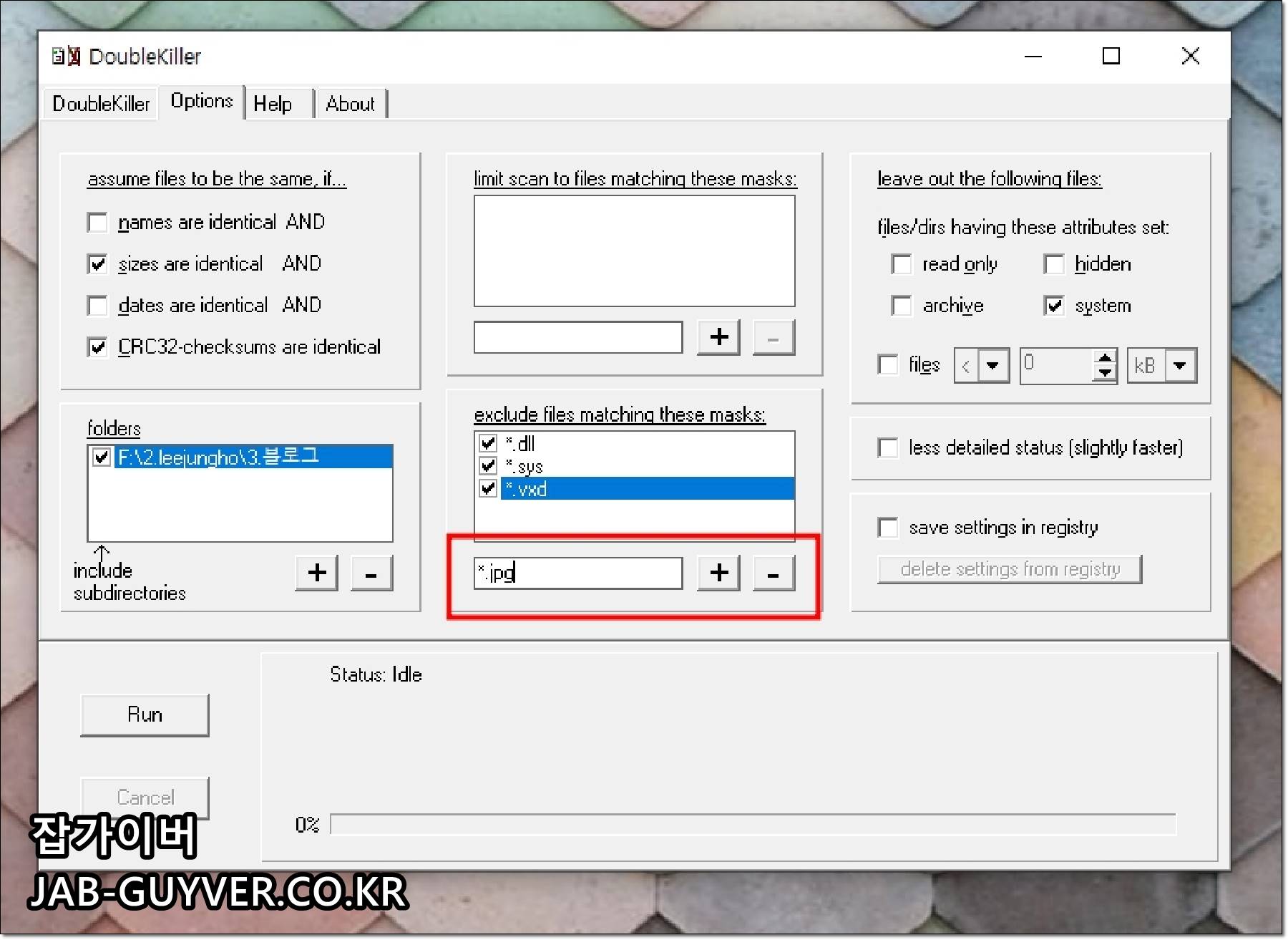Add *.jpg to exclude masks list

(x=718, y=573)
